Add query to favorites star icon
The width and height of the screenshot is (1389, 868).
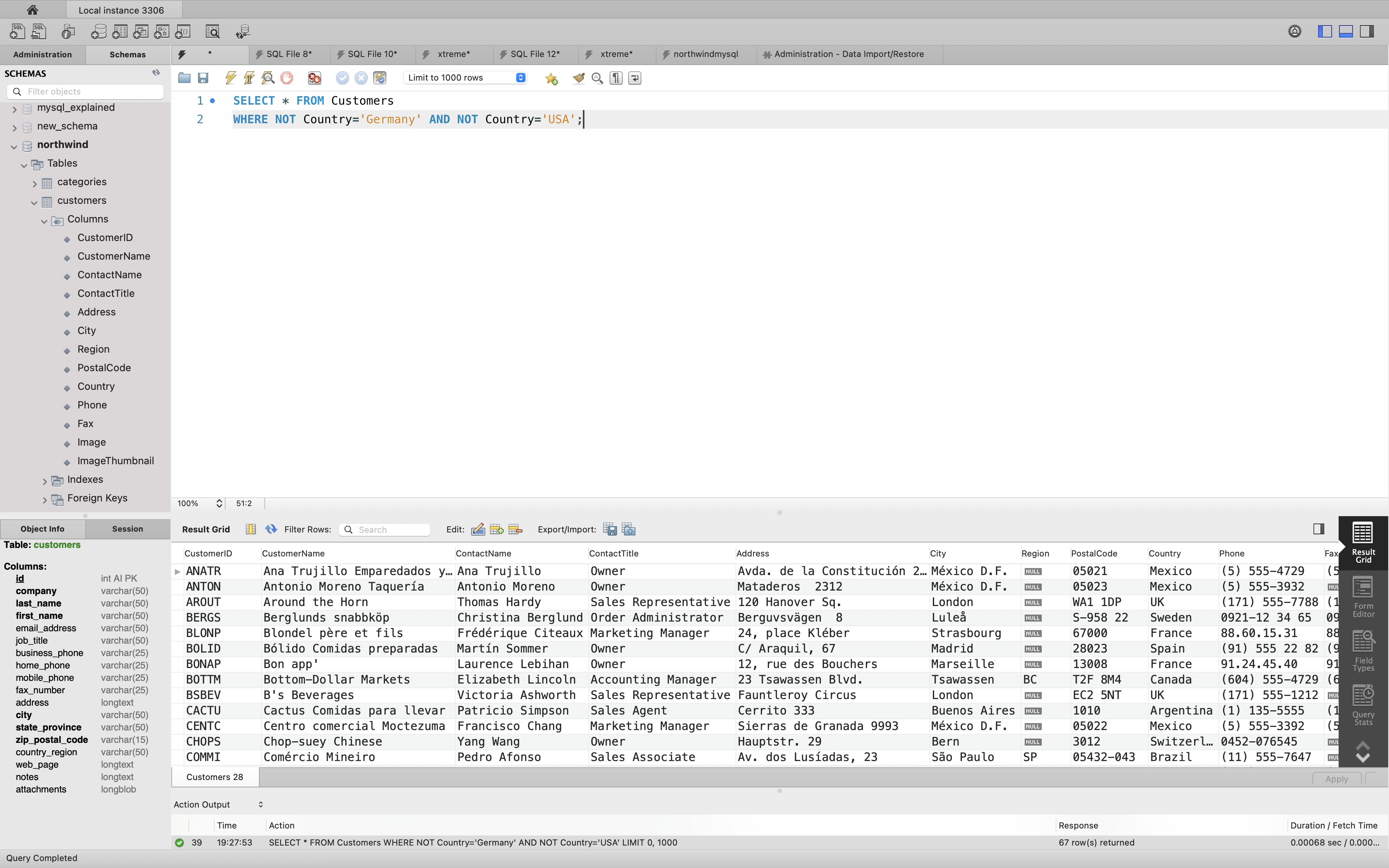coord(551,78)
